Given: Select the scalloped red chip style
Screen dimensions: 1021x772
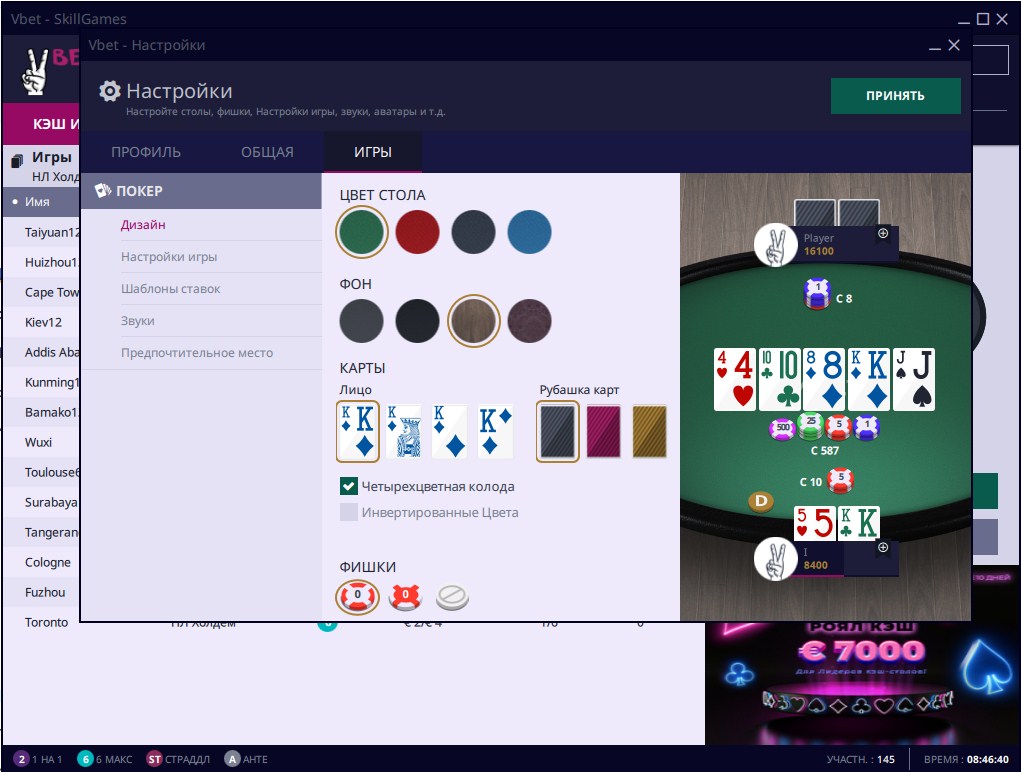Looking at the screenshot, I should [405, 597].
